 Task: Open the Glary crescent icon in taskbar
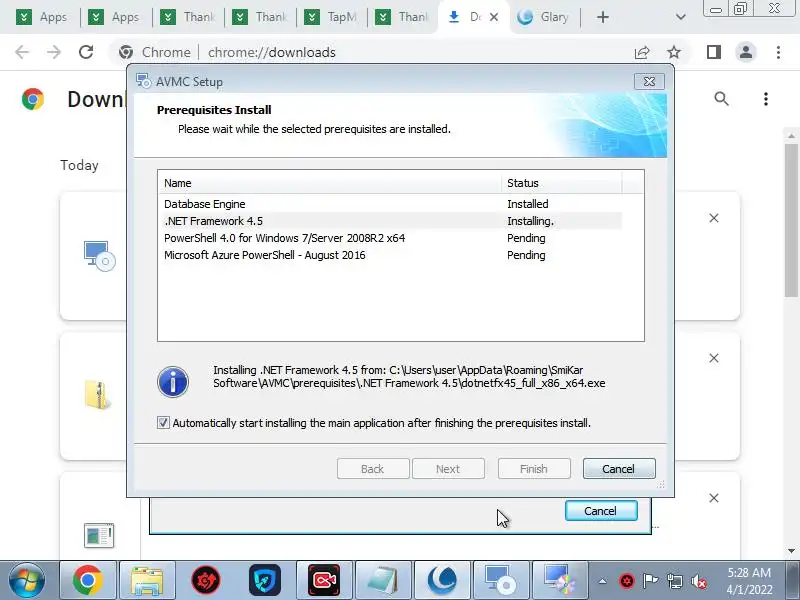[442, 580]
